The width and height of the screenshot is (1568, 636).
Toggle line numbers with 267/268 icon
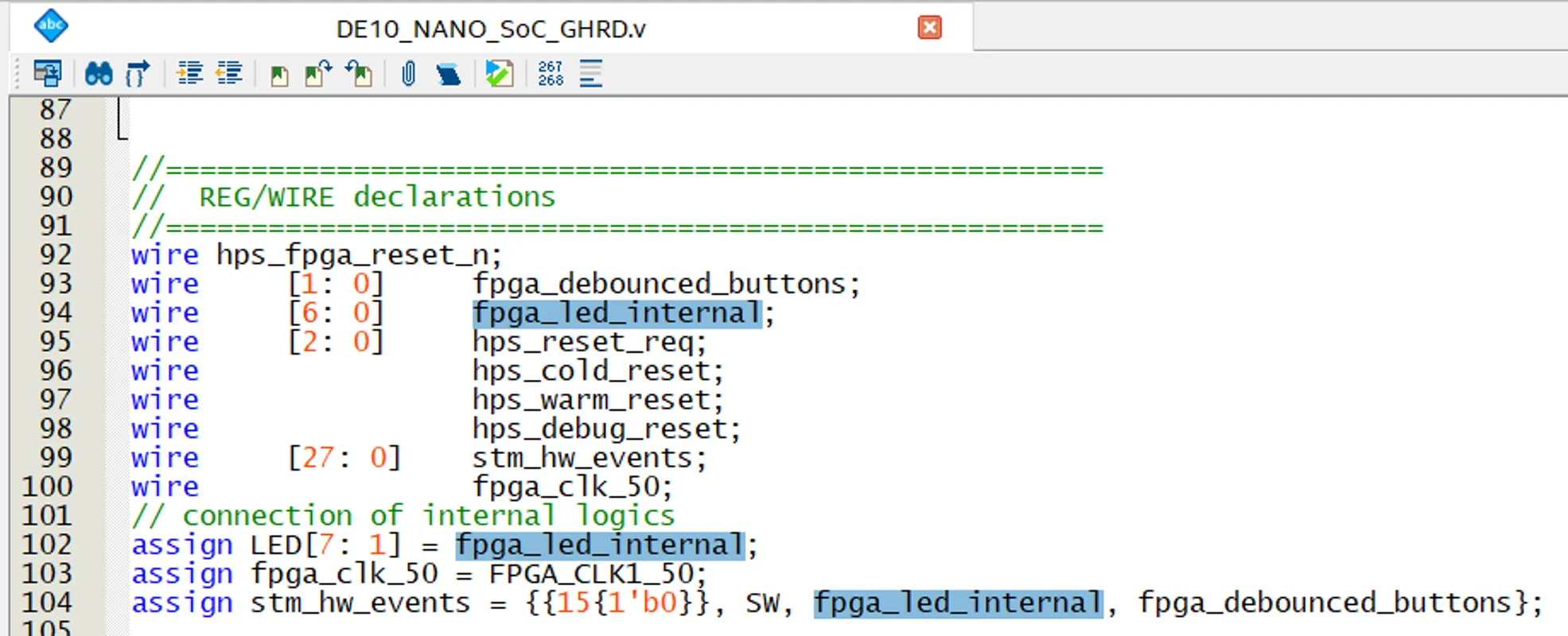[x=551, y=73]
